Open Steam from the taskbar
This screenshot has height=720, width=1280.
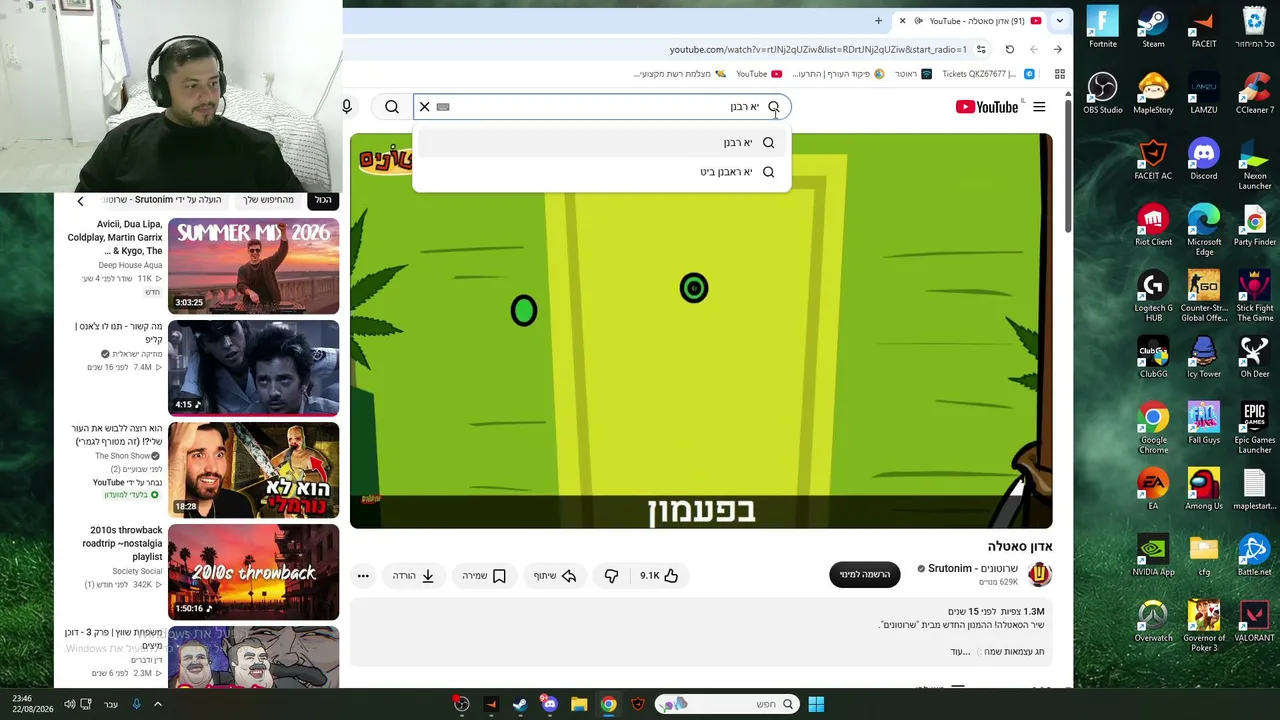[520, 704]
